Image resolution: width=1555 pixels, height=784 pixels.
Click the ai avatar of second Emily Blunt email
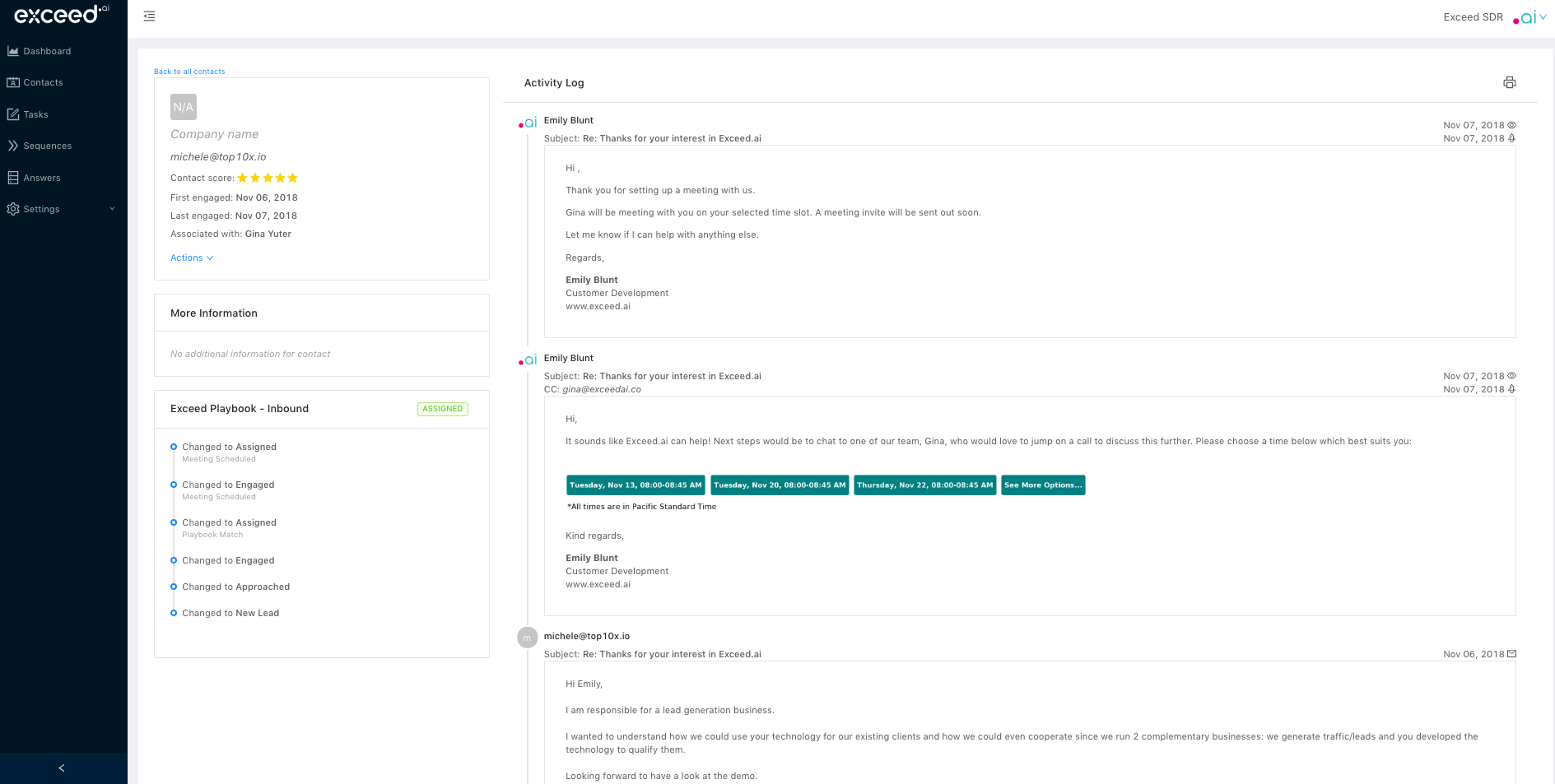tap(528, 360)
